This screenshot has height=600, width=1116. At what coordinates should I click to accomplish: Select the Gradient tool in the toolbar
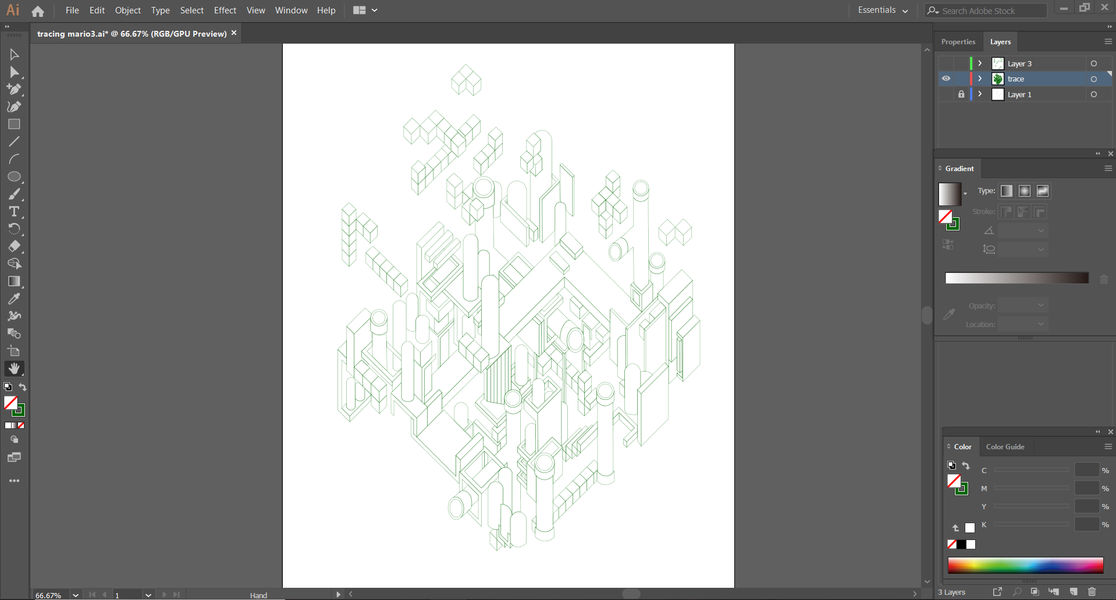tap(14, 281)
